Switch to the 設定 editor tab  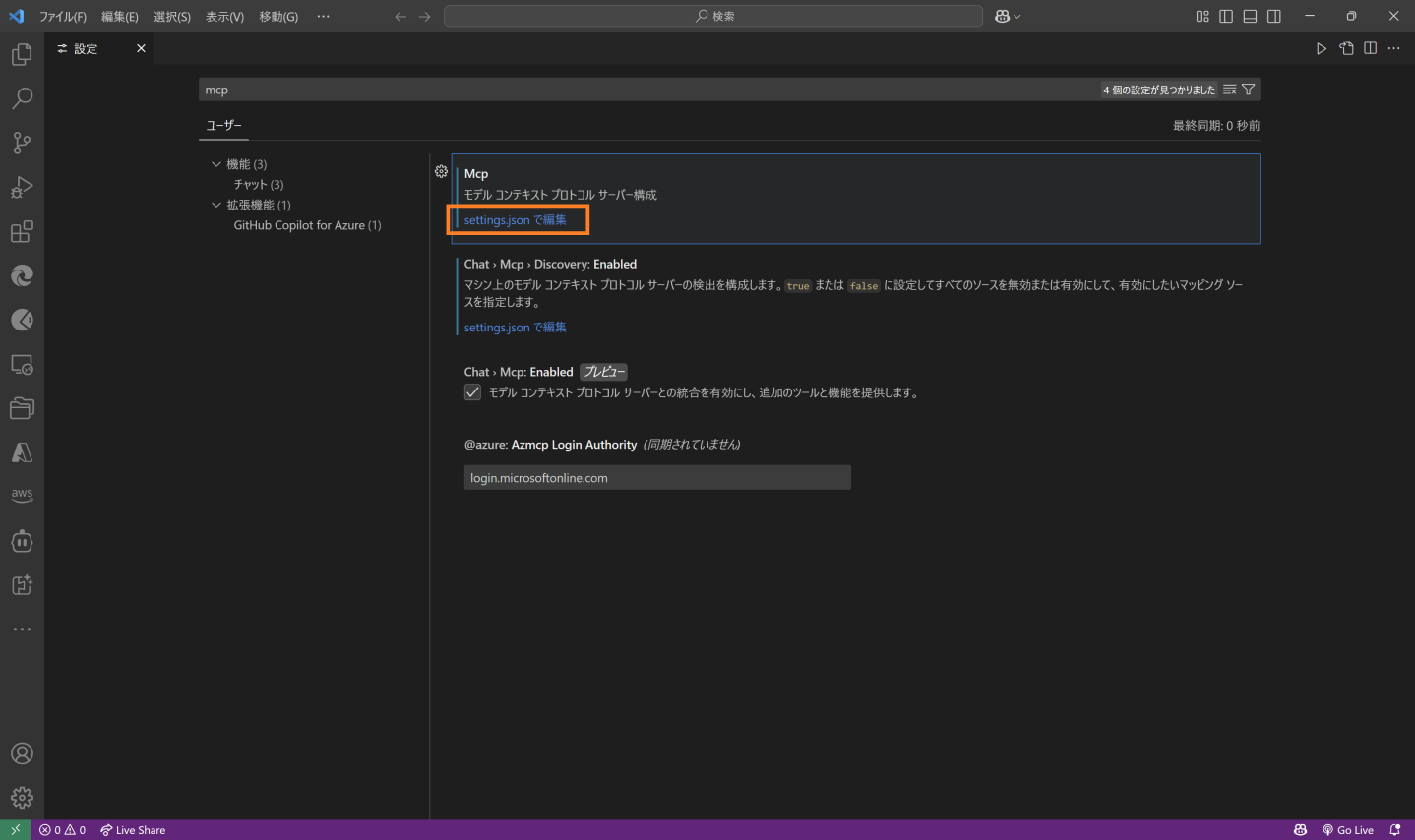point(86,48)
